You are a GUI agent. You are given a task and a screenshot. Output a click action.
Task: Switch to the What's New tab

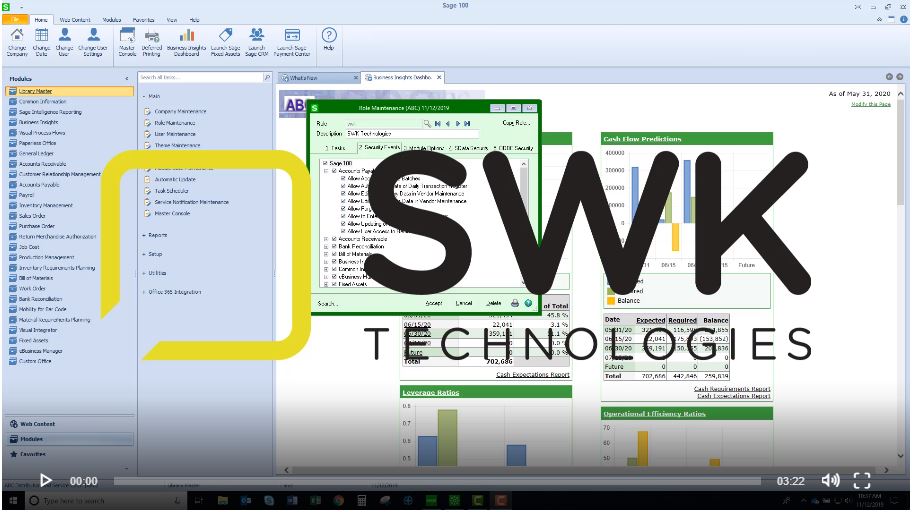(x=319, y=77)
